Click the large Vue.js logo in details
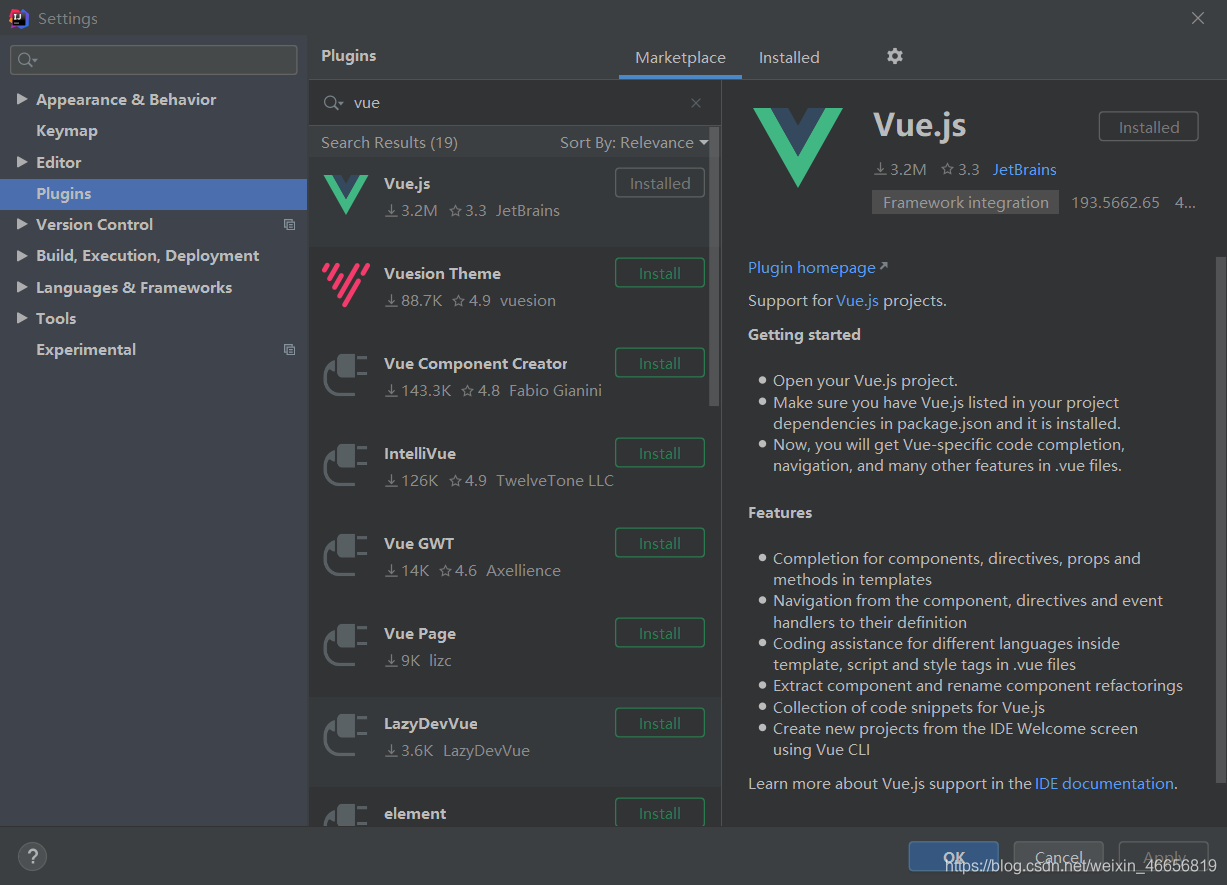 pyautogui.click(x=797, y=147)
